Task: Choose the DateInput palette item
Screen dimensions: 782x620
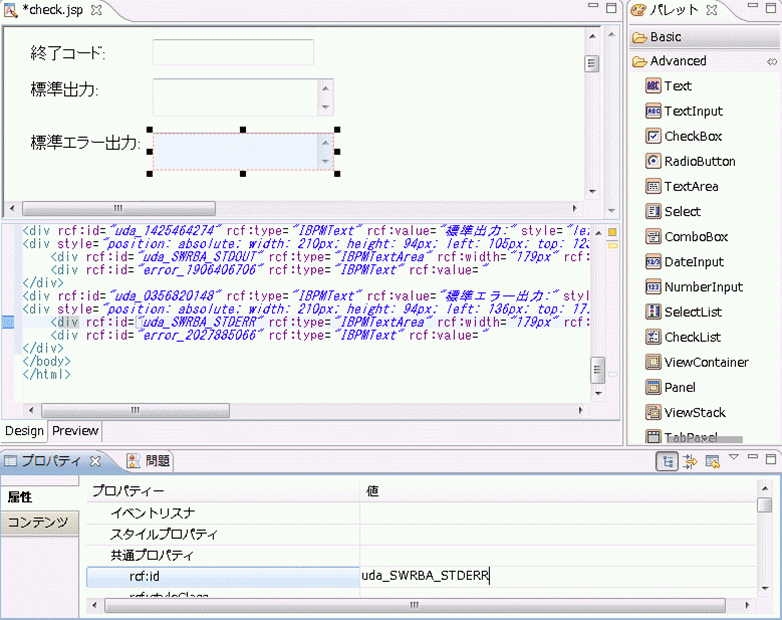Action: click(693, 262)
